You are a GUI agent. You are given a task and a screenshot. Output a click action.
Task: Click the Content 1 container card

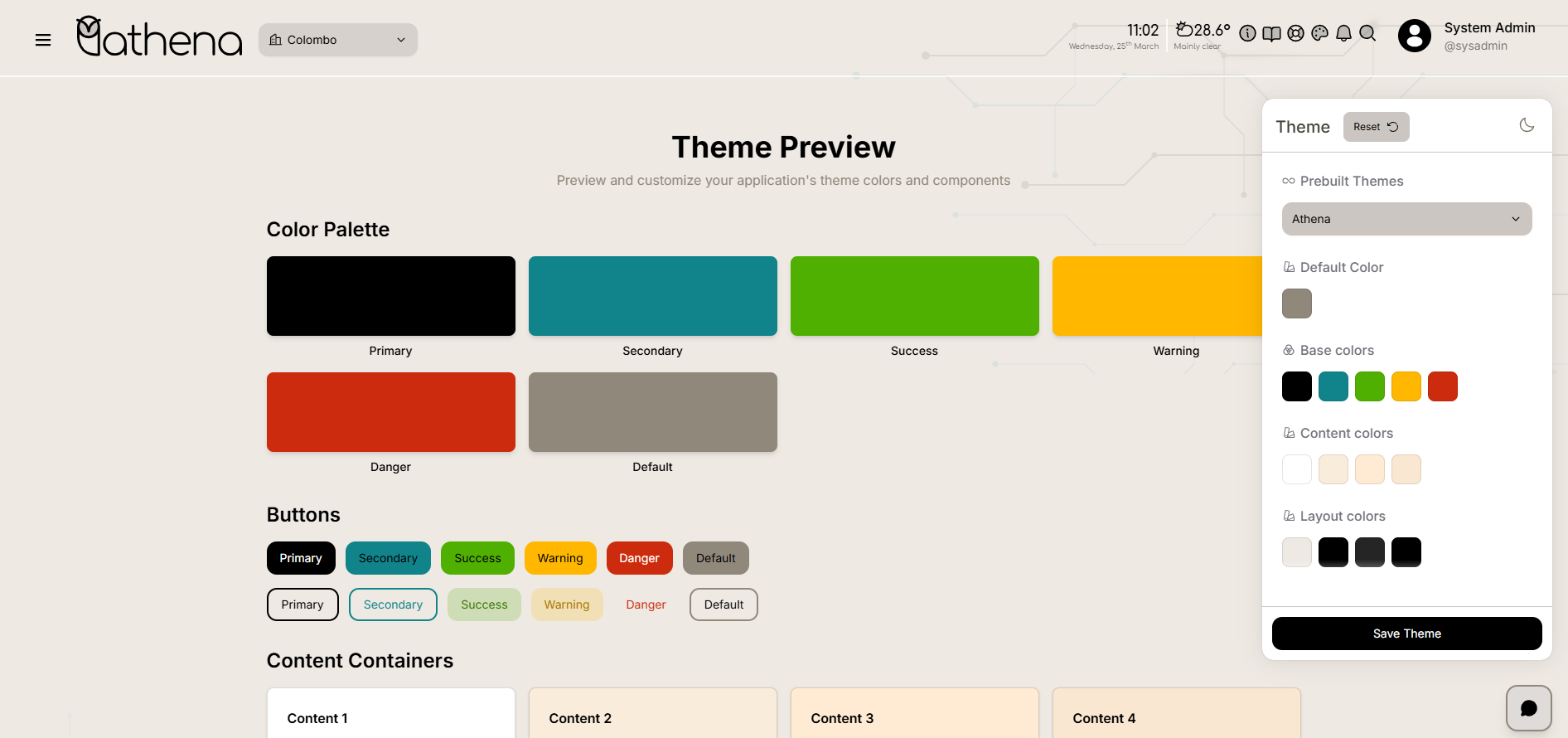click(x=391, y=713)
